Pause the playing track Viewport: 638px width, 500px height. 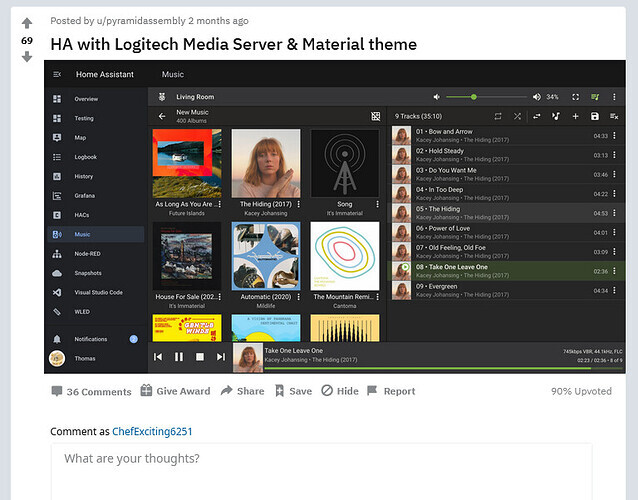[x=179, y=357]
